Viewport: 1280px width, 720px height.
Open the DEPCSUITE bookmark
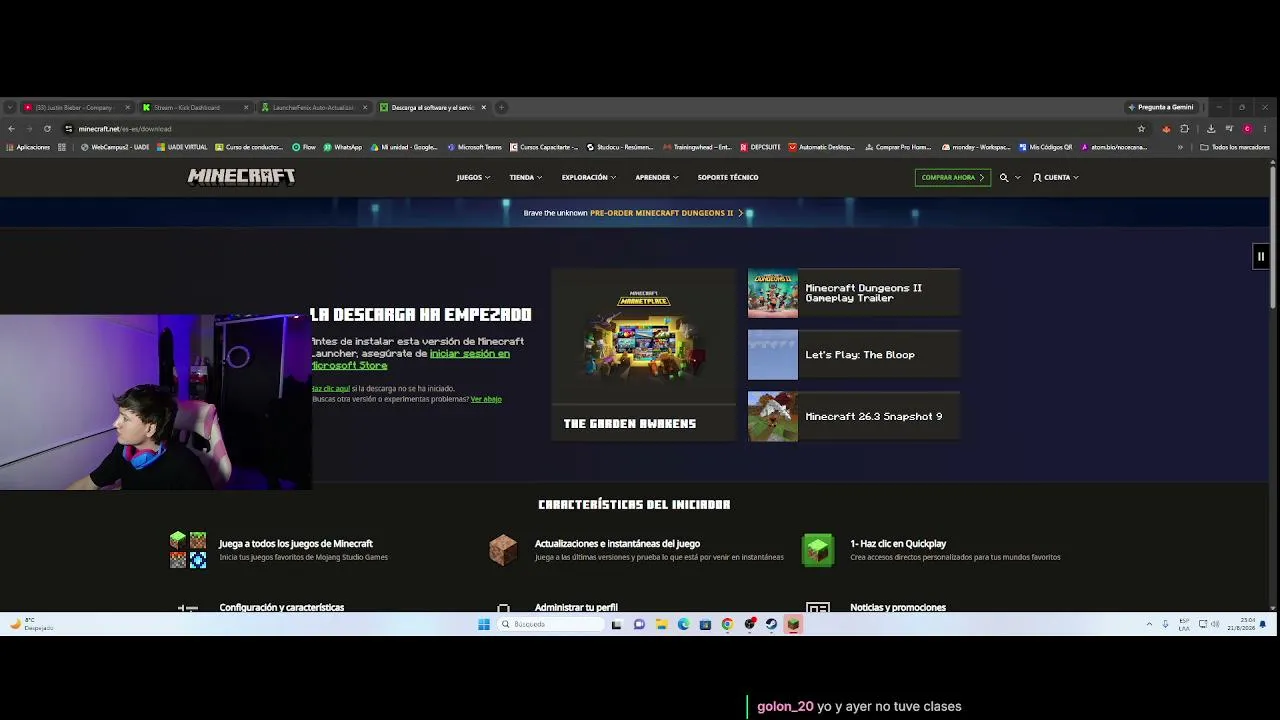[760, 147]
